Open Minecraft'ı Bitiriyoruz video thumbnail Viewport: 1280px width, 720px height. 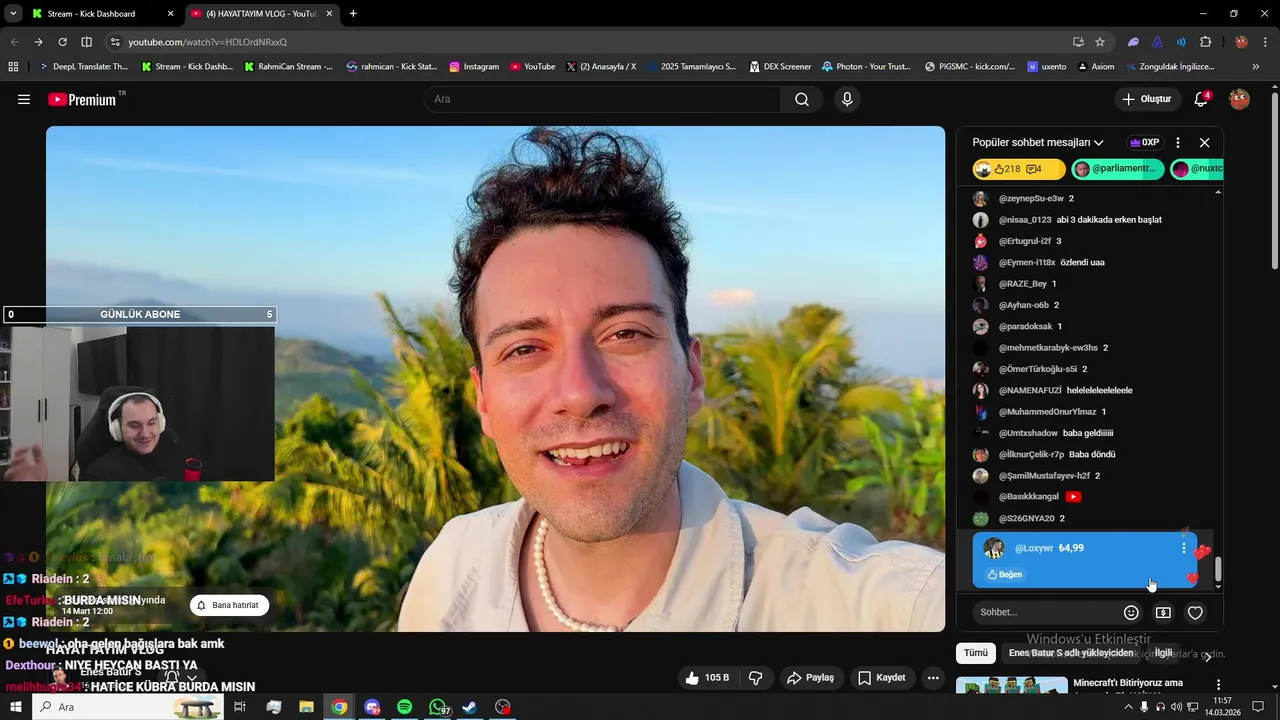[x=1012, y=686]
